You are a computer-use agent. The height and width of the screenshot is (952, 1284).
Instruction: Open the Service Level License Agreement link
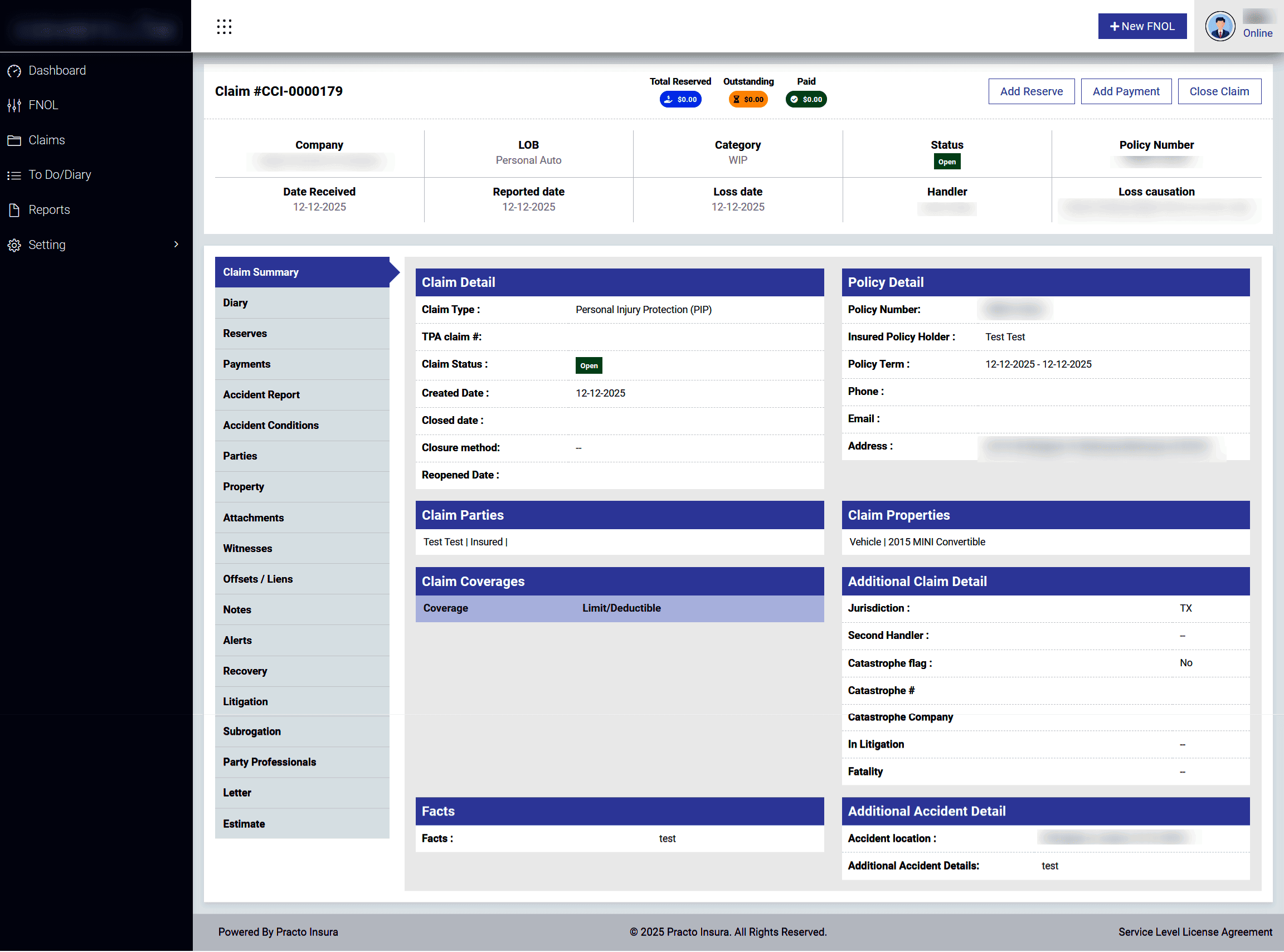(1195, 933)
